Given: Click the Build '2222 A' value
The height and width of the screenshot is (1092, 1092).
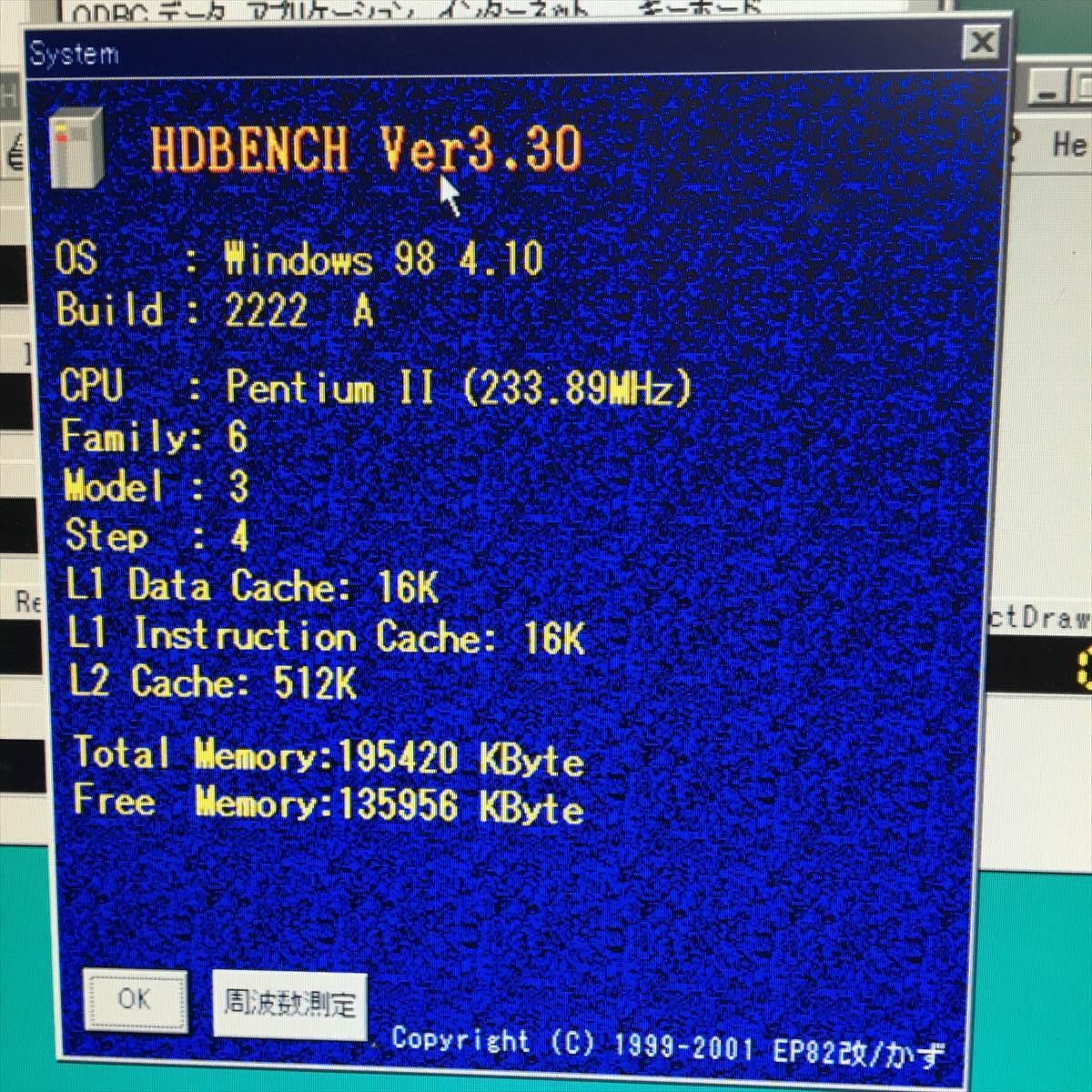Looking at the screenshot, I should point(299,311).
